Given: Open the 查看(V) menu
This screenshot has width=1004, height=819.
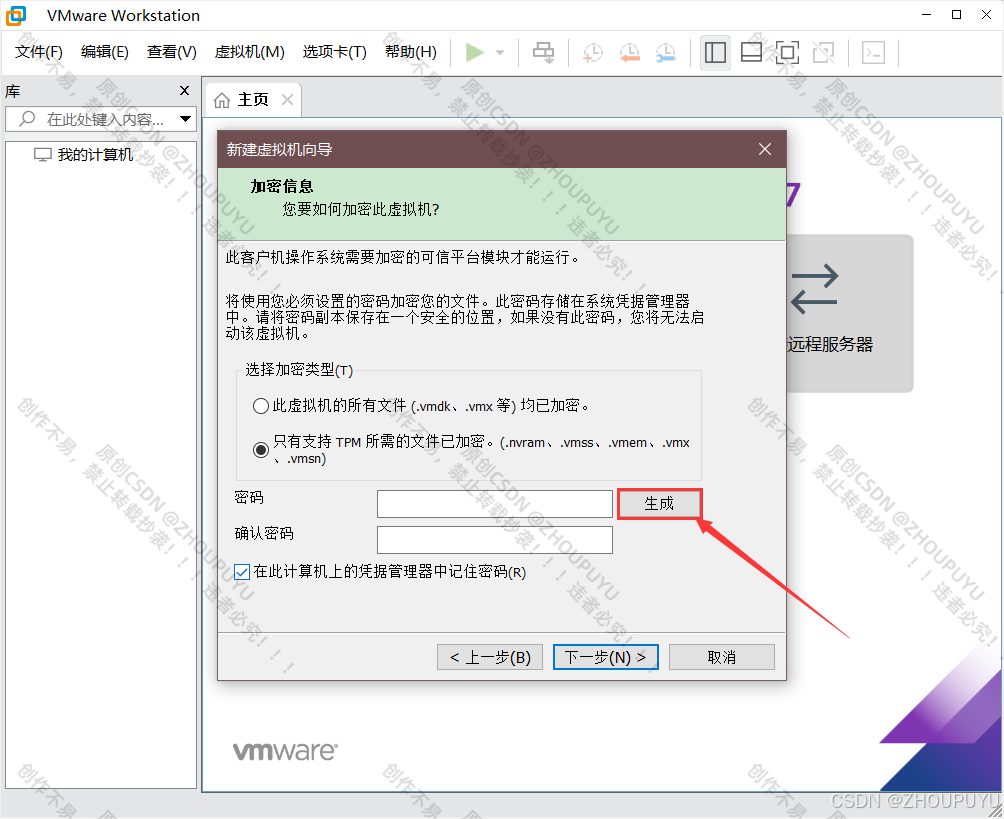Looking at the screenshot, I should click(x=172, y=52).
